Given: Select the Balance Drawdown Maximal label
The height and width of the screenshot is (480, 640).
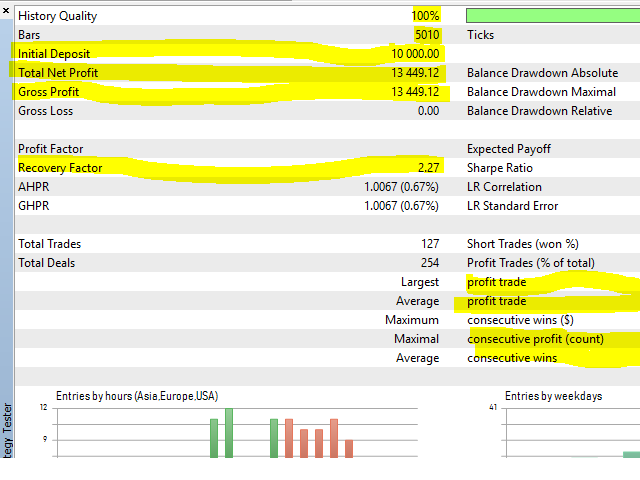Looking at the screenshot, I should click(538, 92).
